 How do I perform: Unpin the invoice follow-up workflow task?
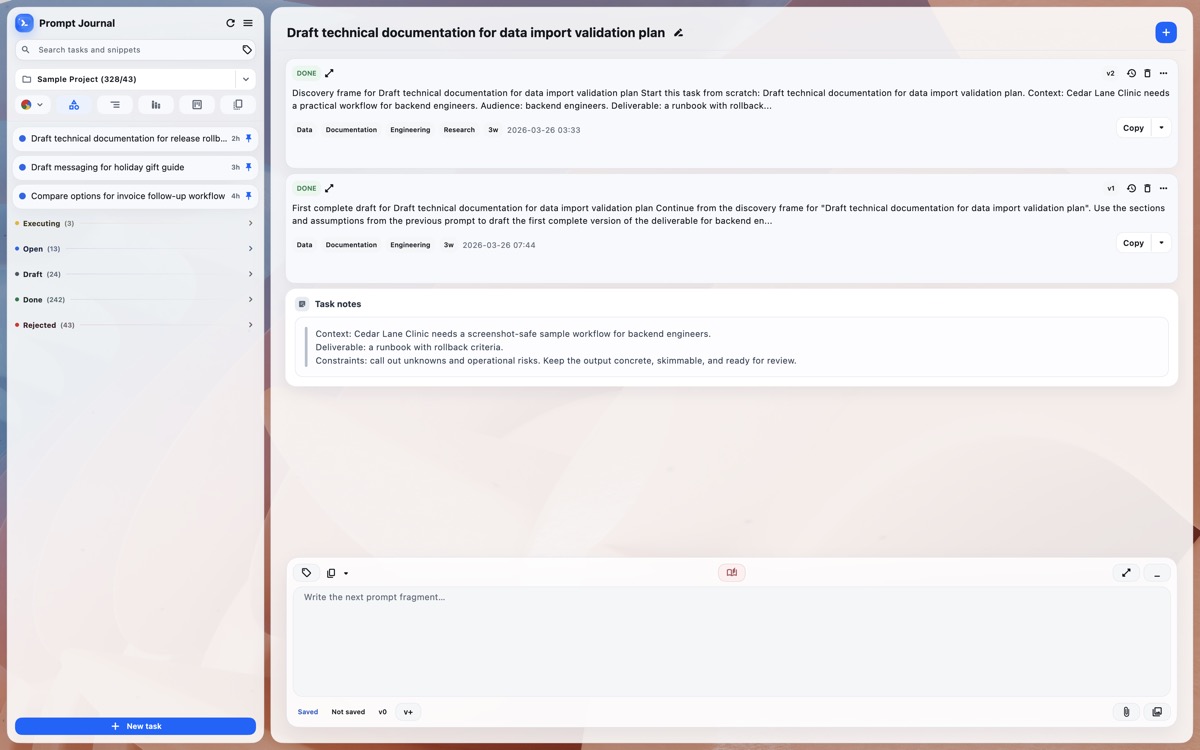(x=249, y=196)
